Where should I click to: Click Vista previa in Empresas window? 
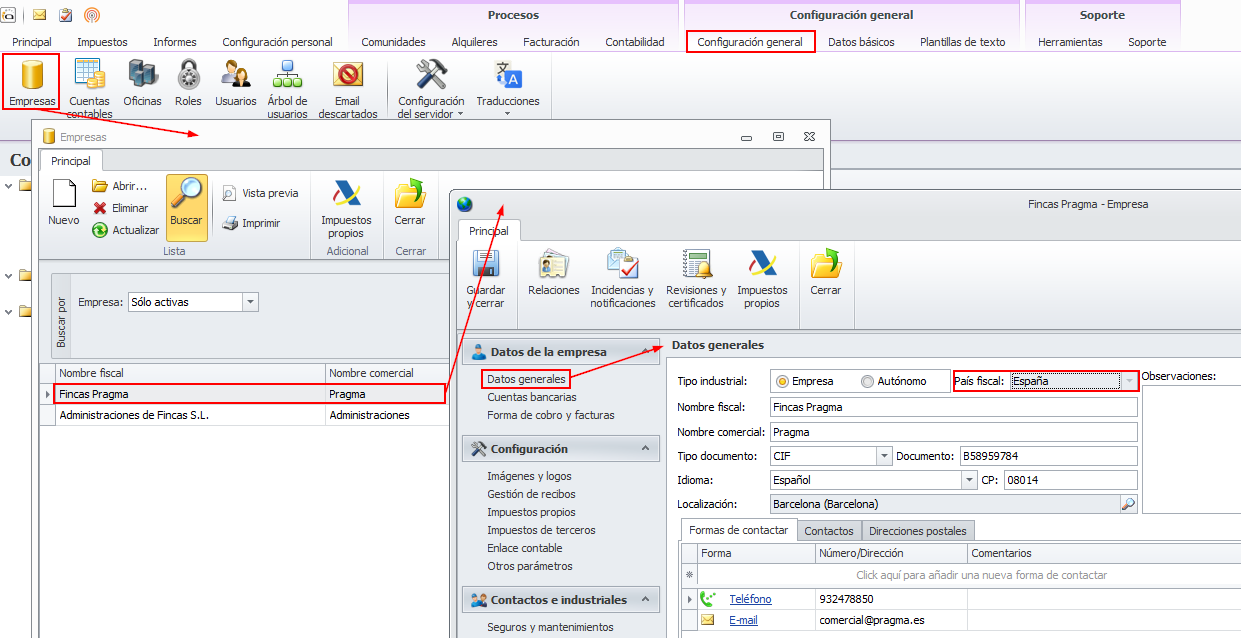pyautogui.click(x=260, y=193)
